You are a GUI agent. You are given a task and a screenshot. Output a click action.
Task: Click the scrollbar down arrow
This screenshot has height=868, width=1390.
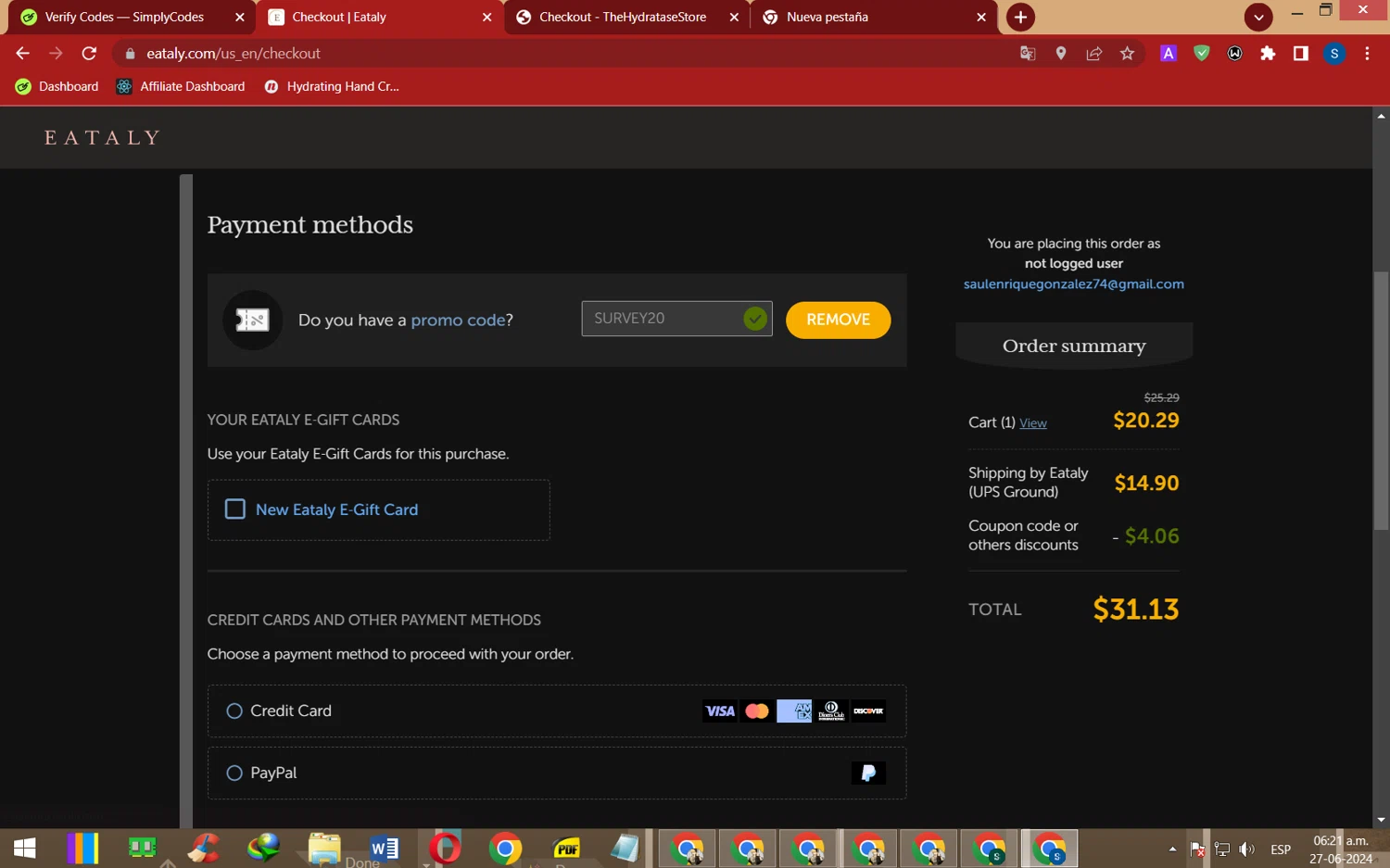1381,820
